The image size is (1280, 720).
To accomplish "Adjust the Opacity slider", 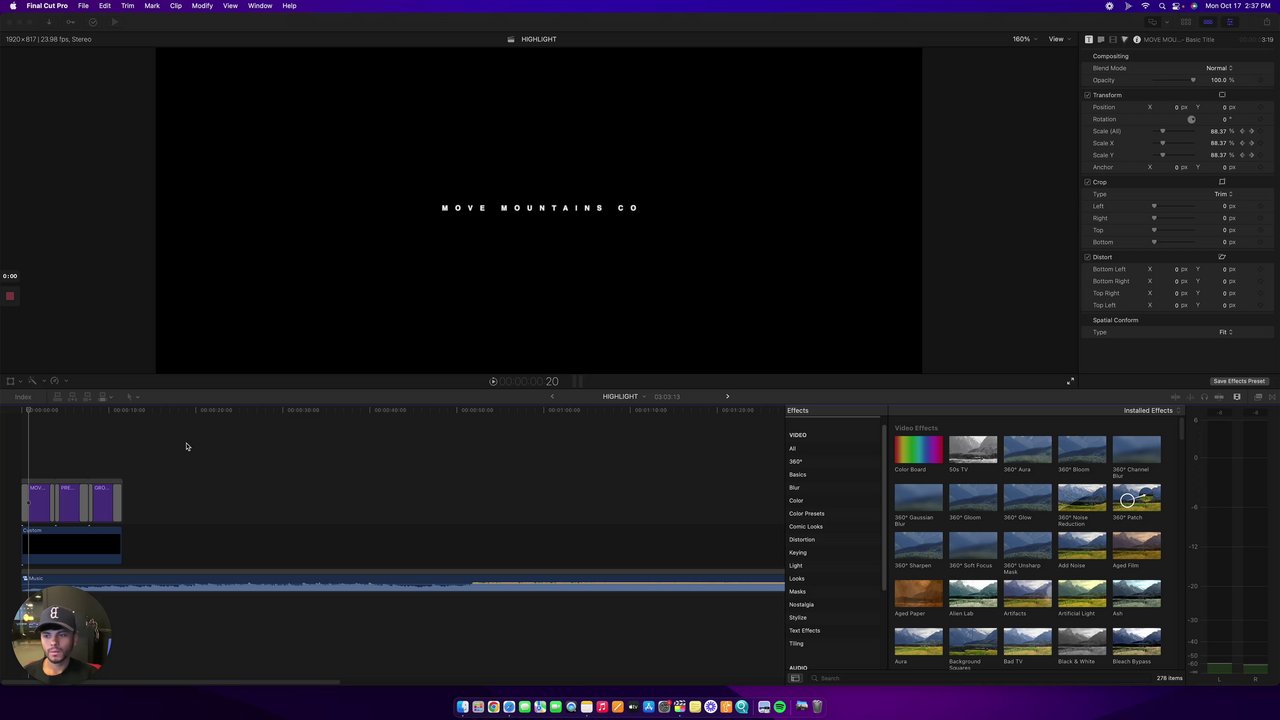I will tap(1172, 80).
